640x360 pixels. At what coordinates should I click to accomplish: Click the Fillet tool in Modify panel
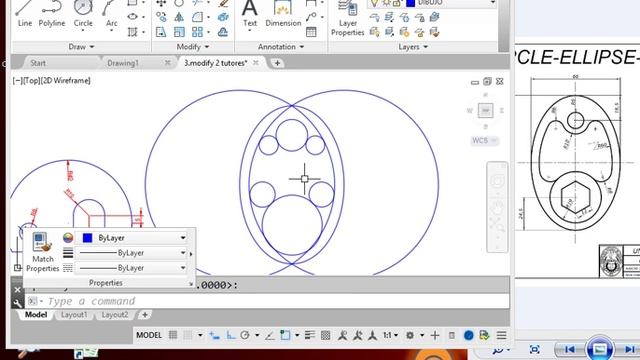(198, 17)
